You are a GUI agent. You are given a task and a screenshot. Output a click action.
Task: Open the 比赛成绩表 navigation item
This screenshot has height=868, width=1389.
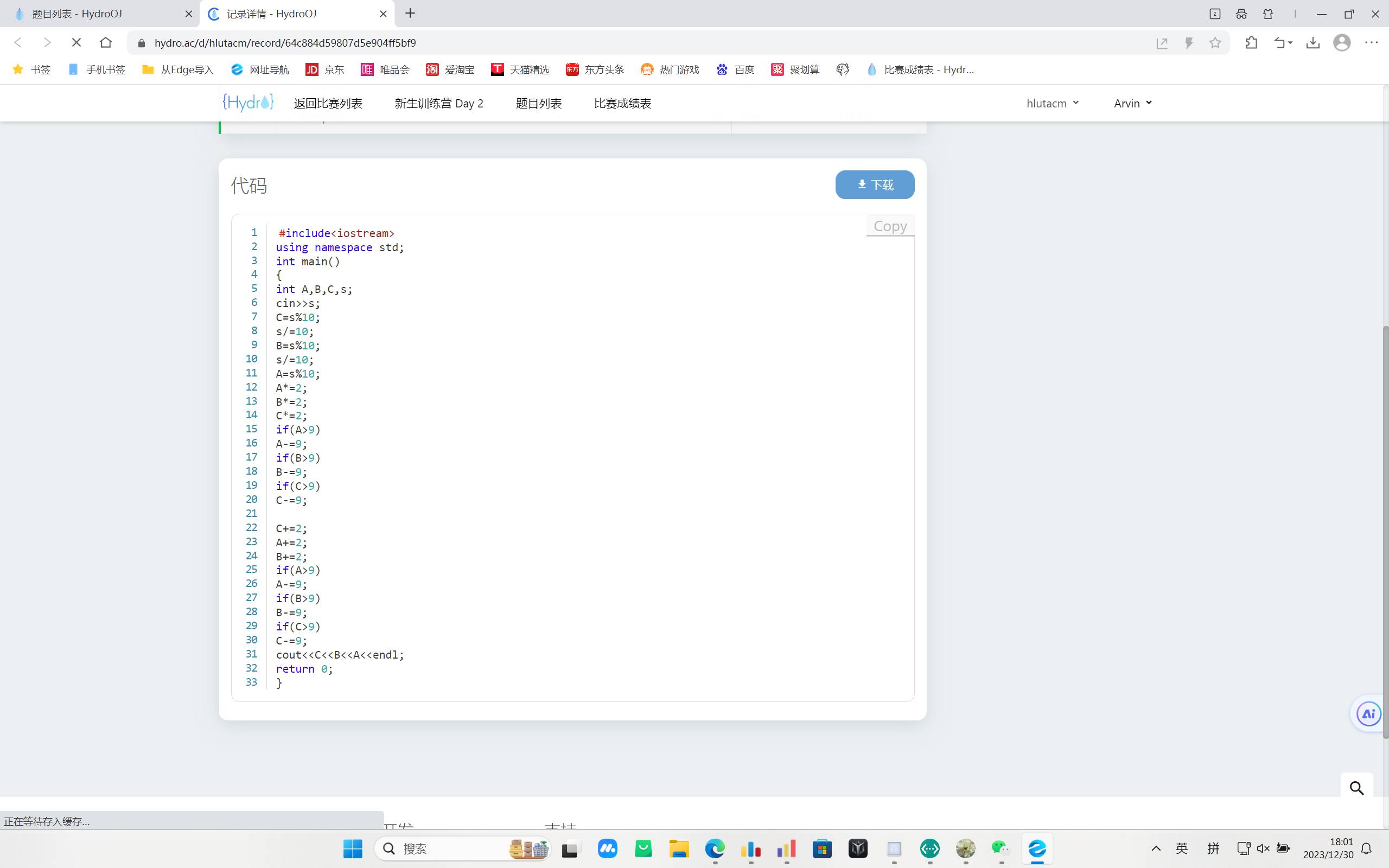(x=622, y=103)
